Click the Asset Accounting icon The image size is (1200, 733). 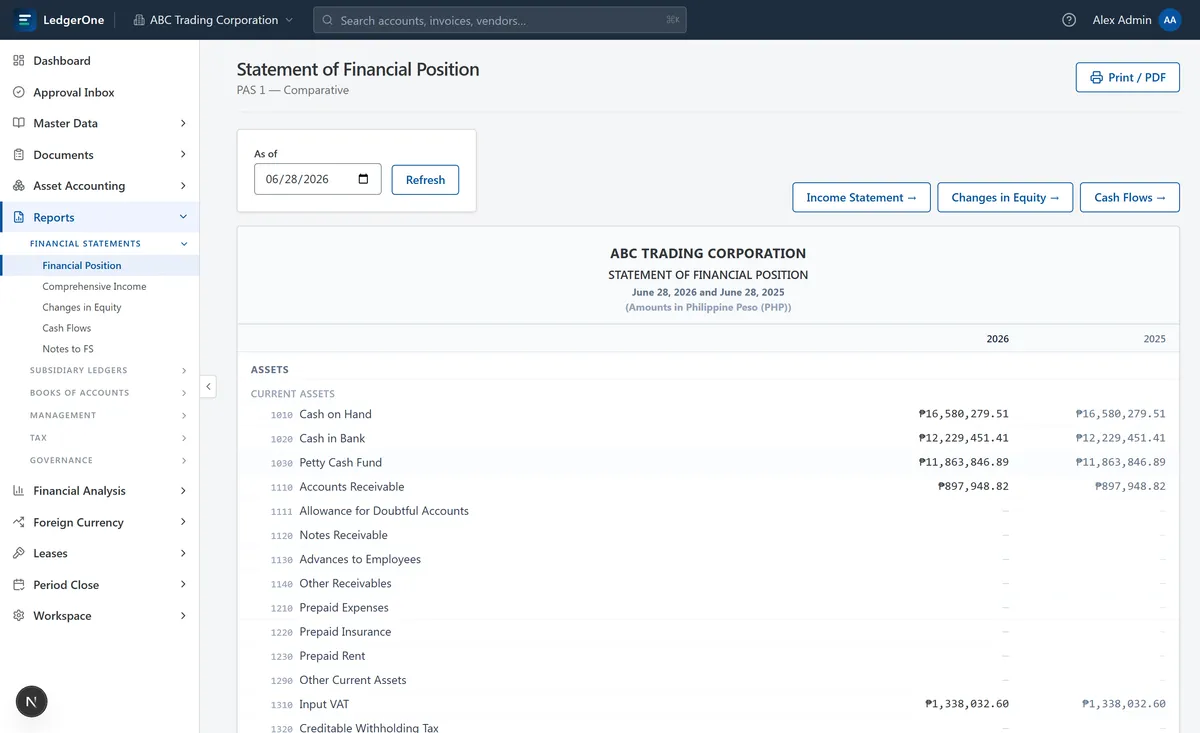19,186
